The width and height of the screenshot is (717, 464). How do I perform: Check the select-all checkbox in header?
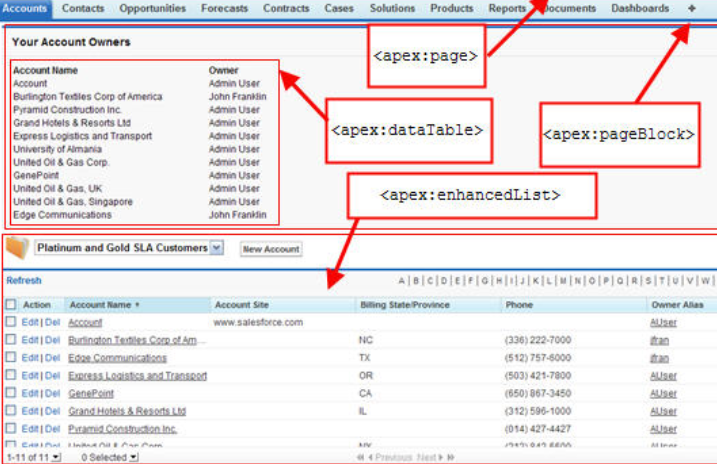pyautogui.click(x=10, y=305)
